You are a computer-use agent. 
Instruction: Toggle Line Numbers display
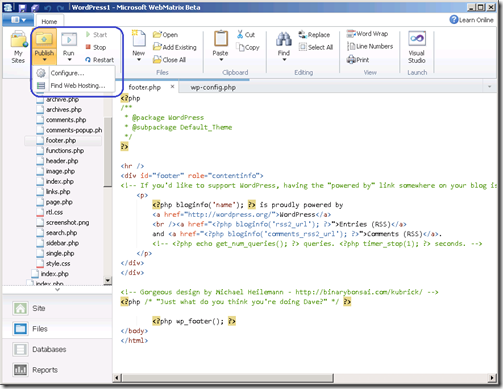370,46
